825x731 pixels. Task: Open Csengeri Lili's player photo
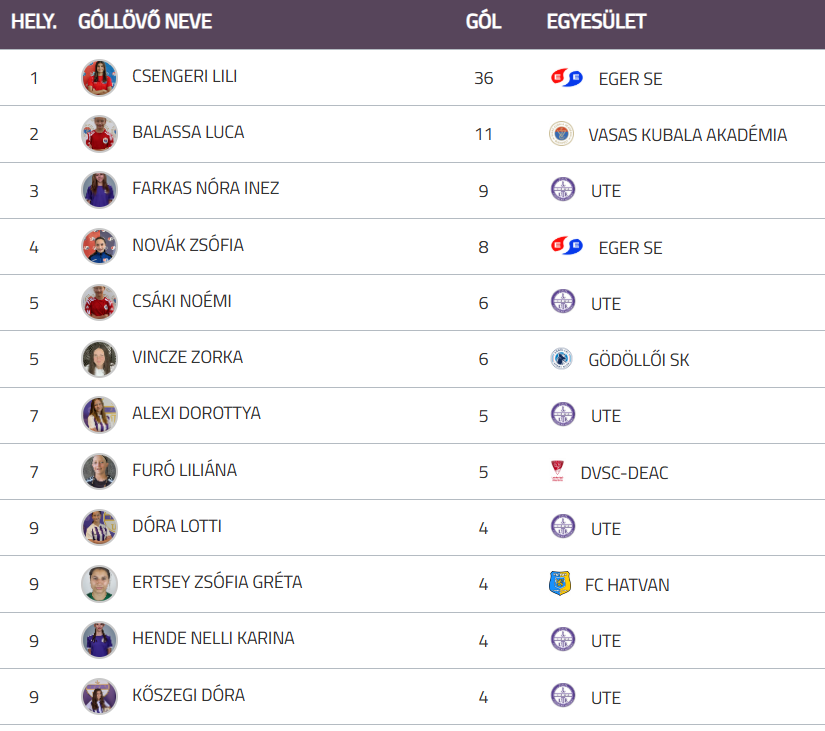(x=99, y=78)
